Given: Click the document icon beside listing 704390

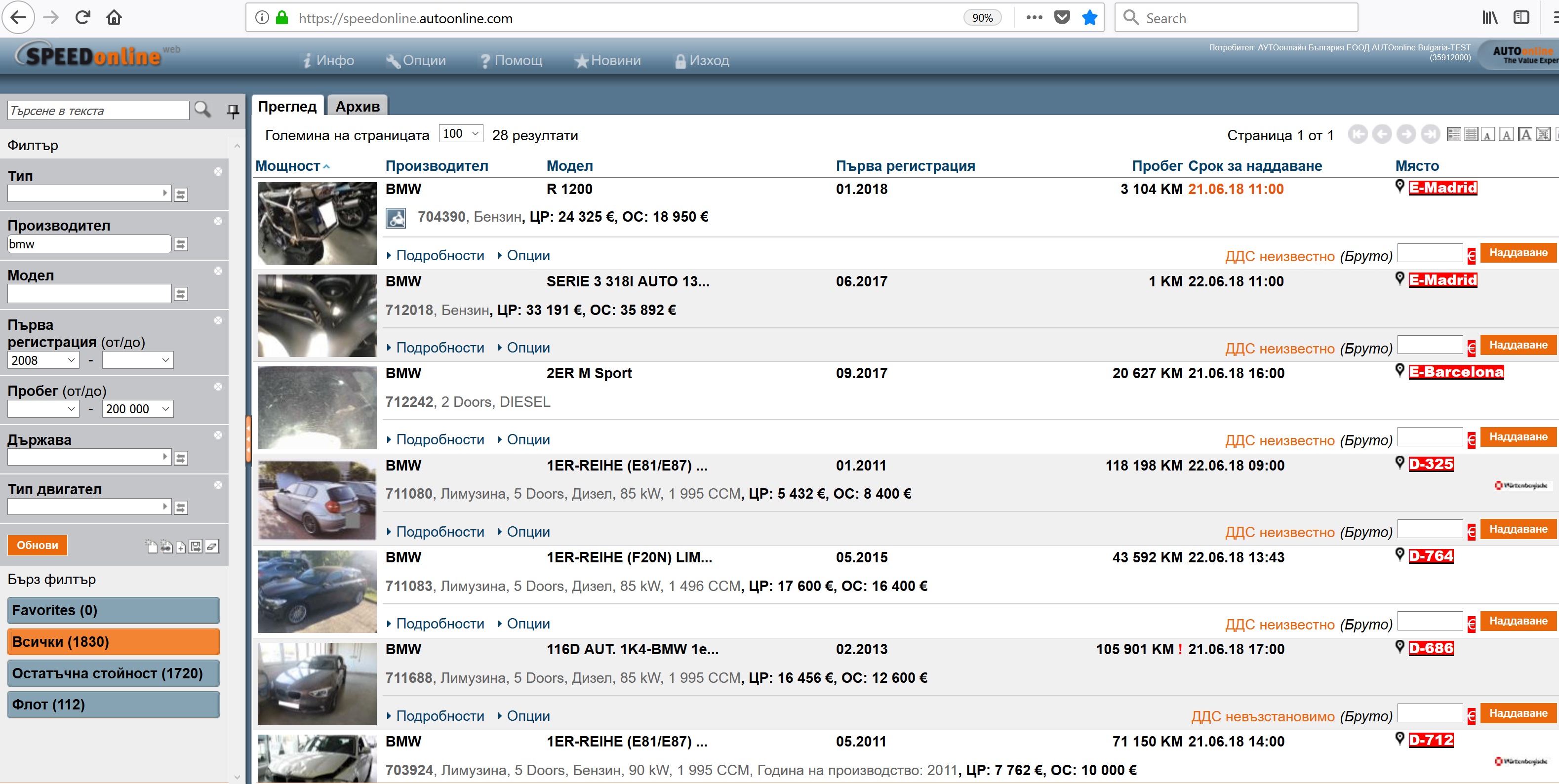Looking at the screenshot, I should click(396, 218).
